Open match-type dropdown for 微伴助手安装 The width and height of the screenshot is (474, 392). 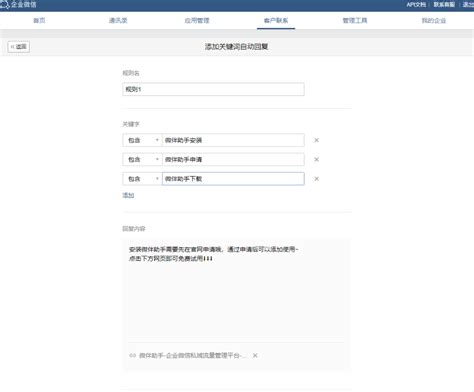[142, 140]
